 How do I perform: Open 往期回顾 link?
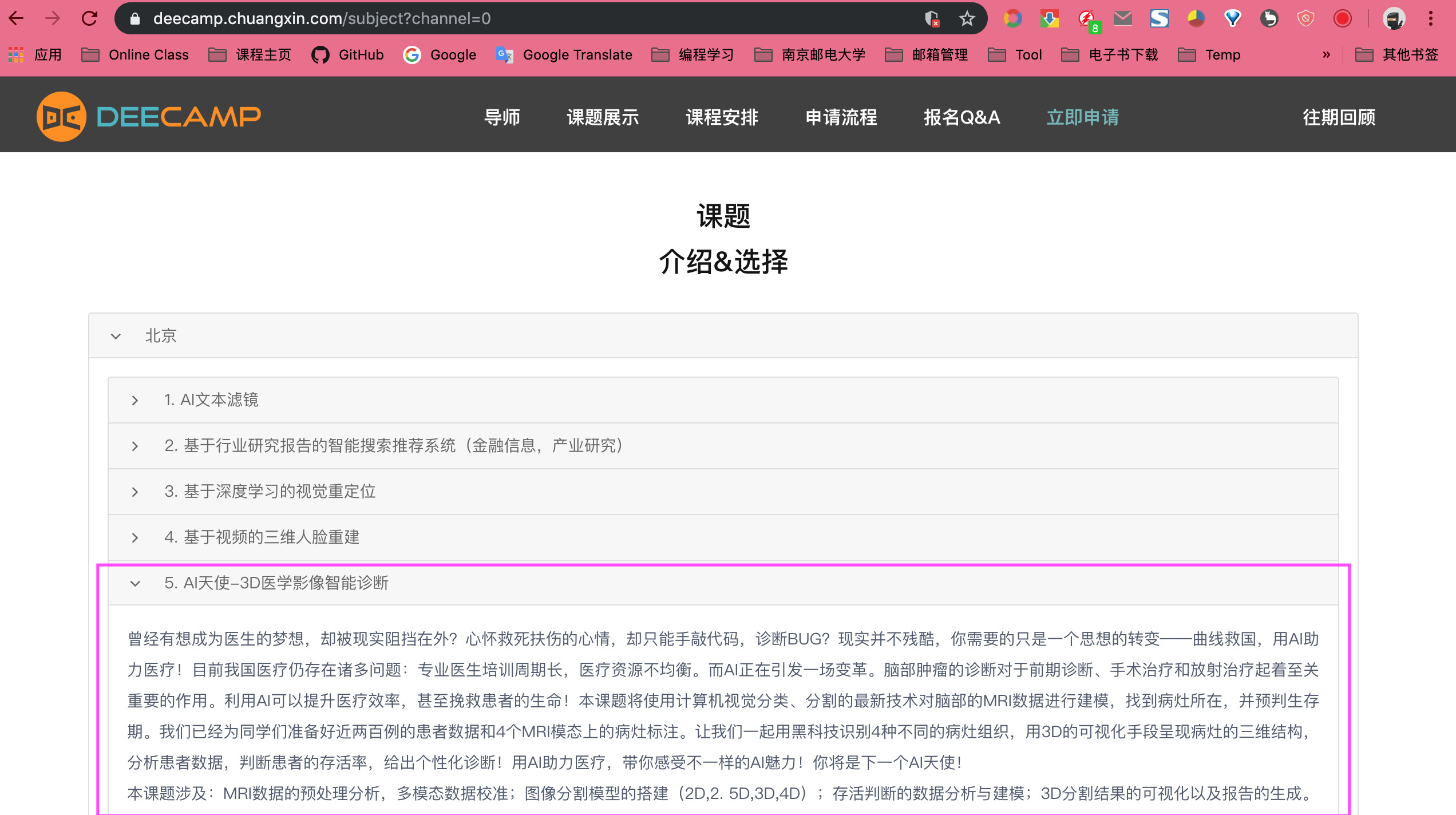(1339, 117)
